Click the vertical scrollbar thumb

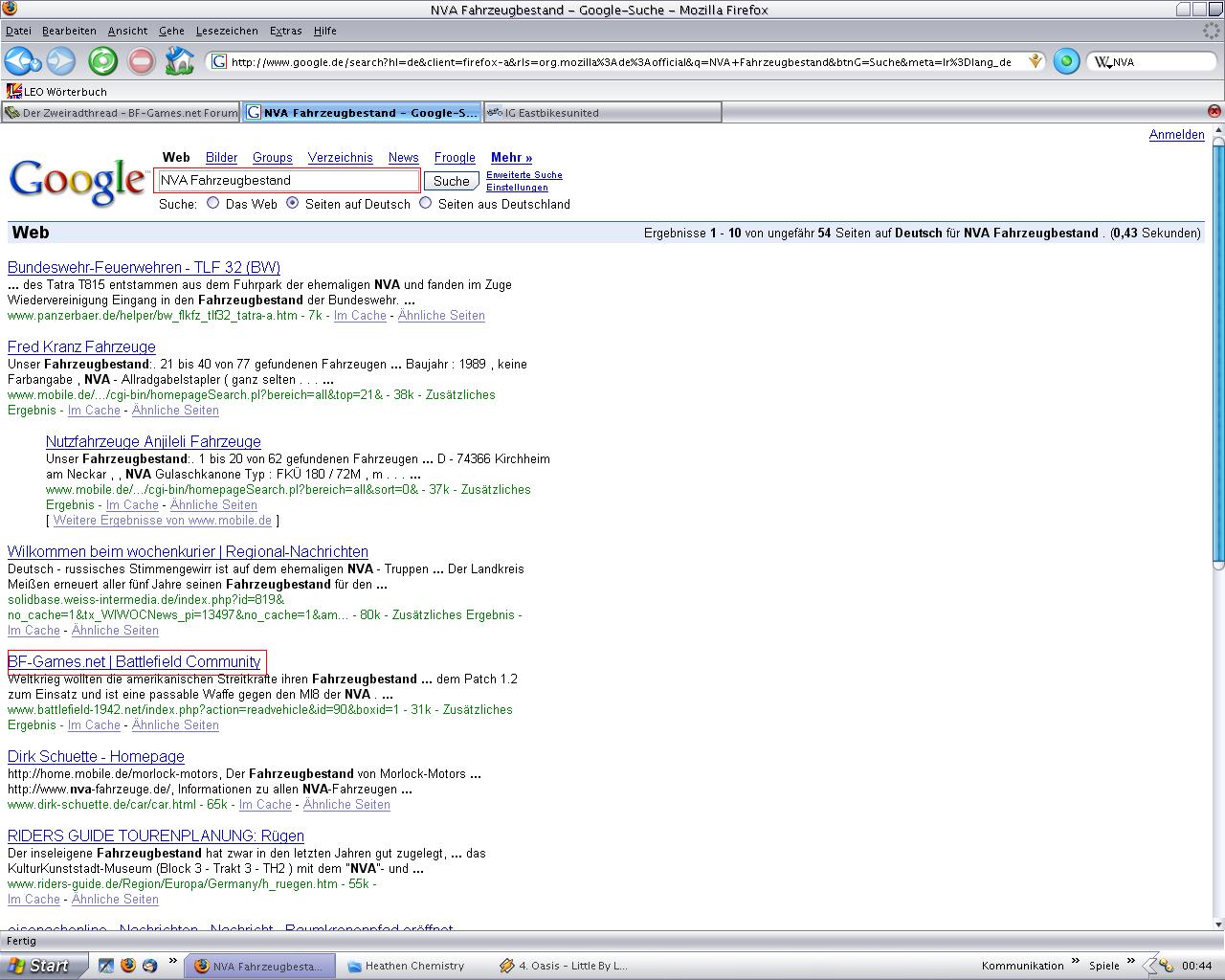(x=1217, y=354)
